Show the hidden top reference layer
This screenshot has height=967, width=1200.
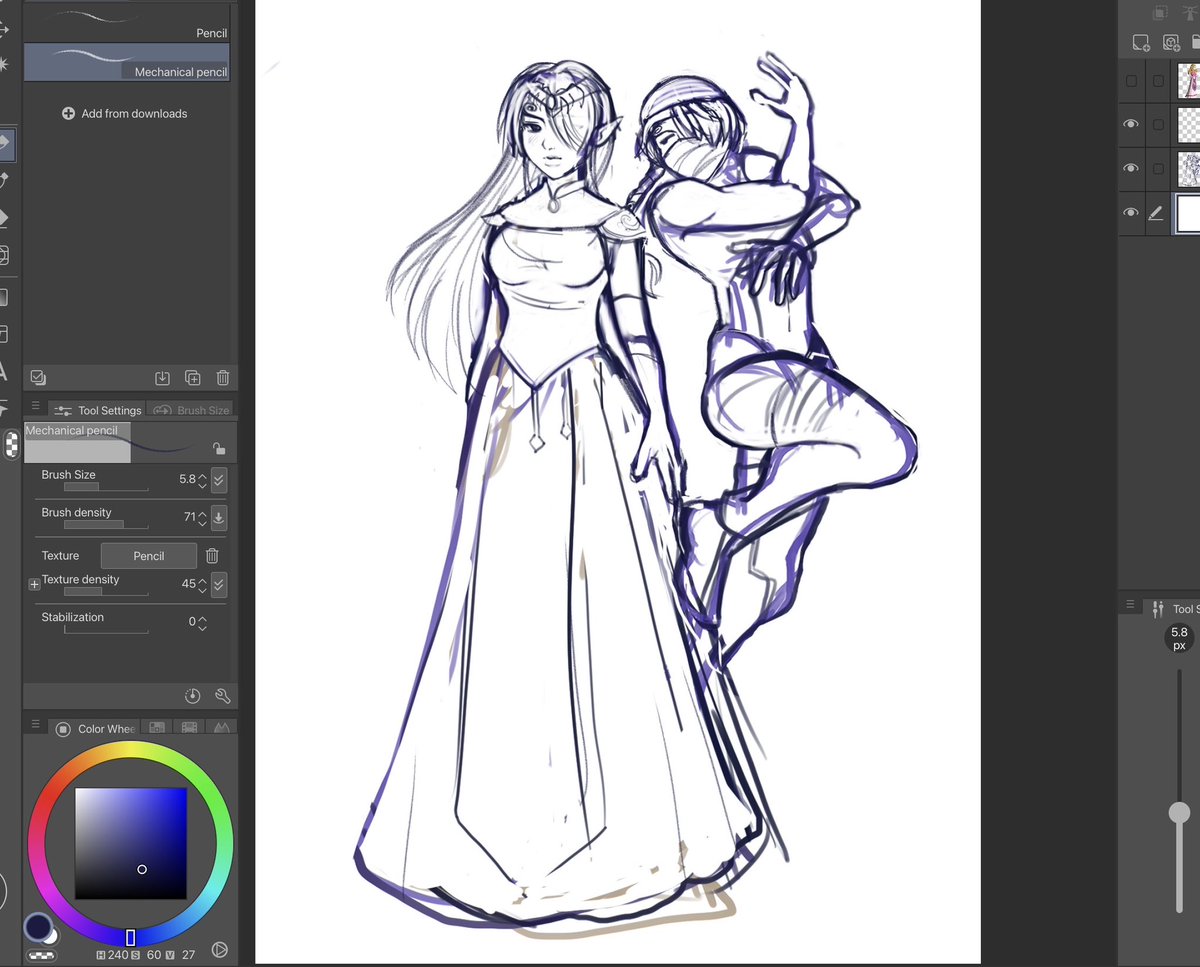pos(1131,81)
